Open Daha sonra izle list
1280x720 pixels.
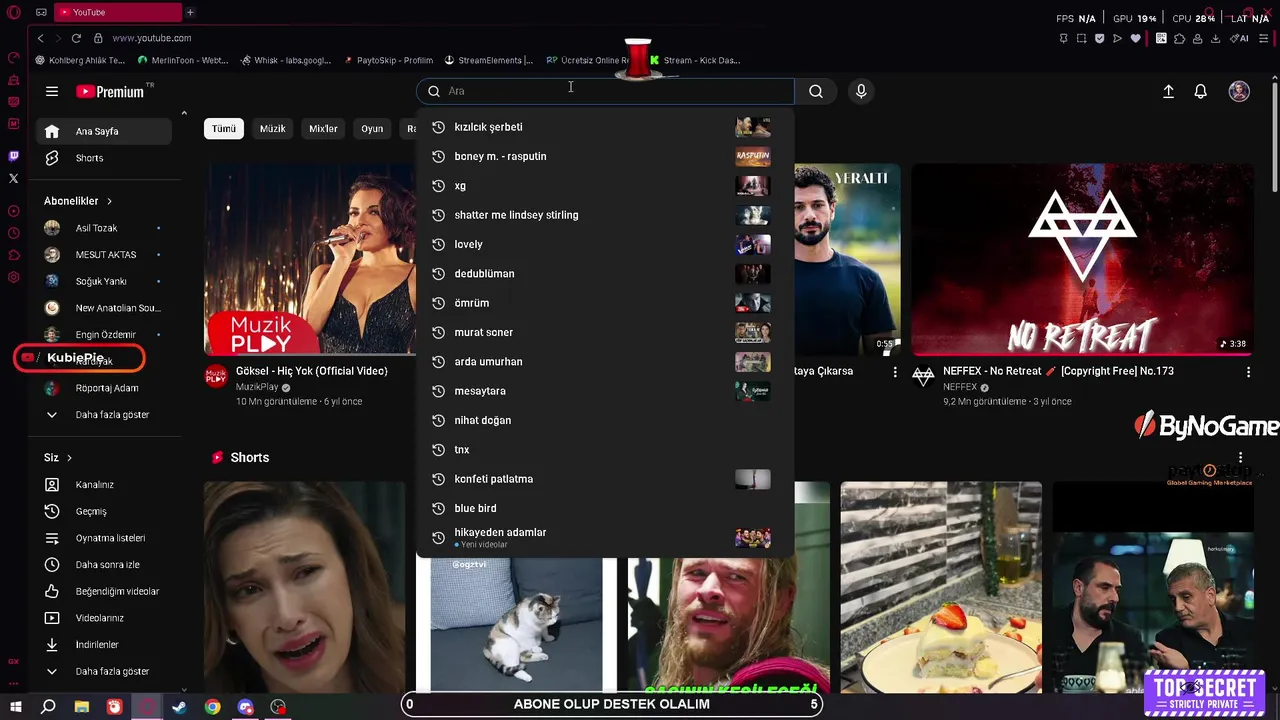pyautogui.click(x=104, y=565)
